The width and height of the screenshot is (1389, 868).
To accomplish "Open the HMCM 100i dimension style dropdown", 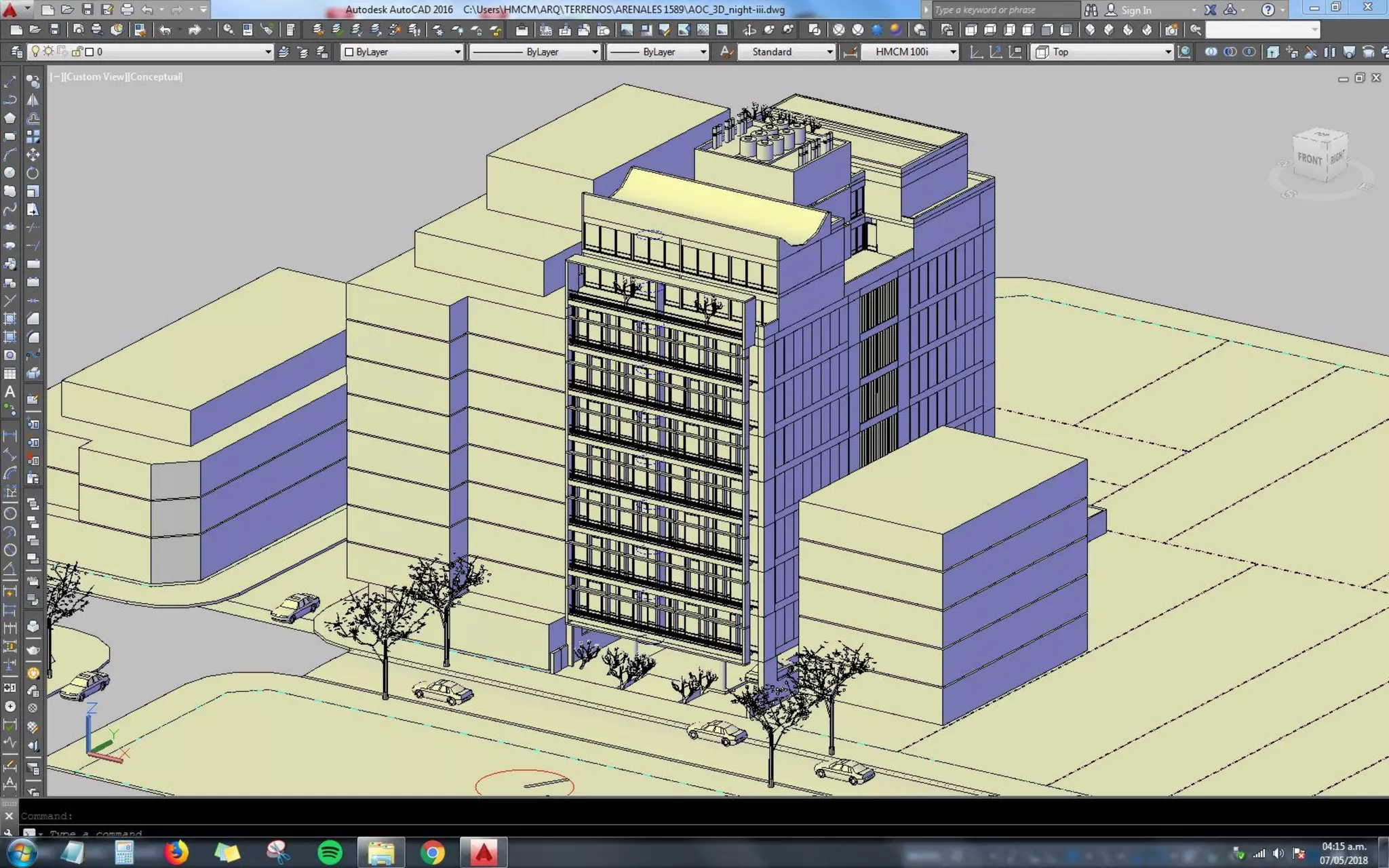I will click(x=953, y=52).
